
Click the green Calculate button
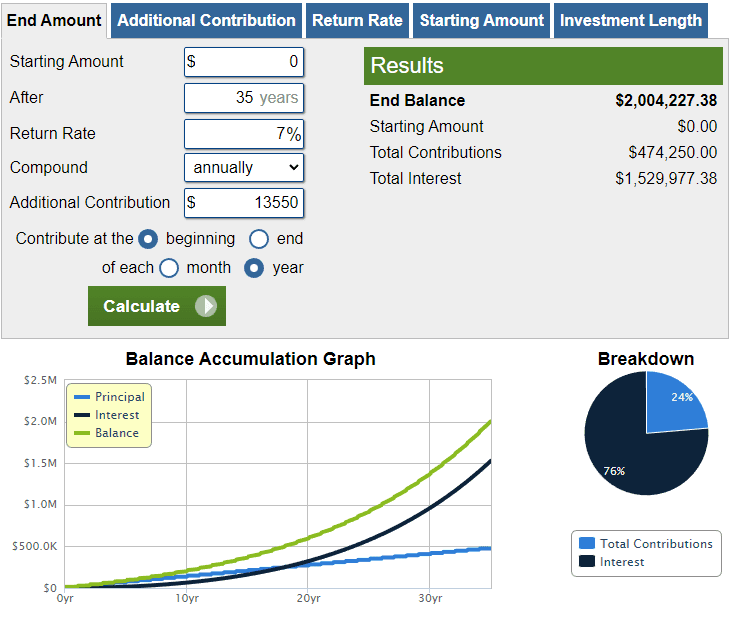(157, 306)
